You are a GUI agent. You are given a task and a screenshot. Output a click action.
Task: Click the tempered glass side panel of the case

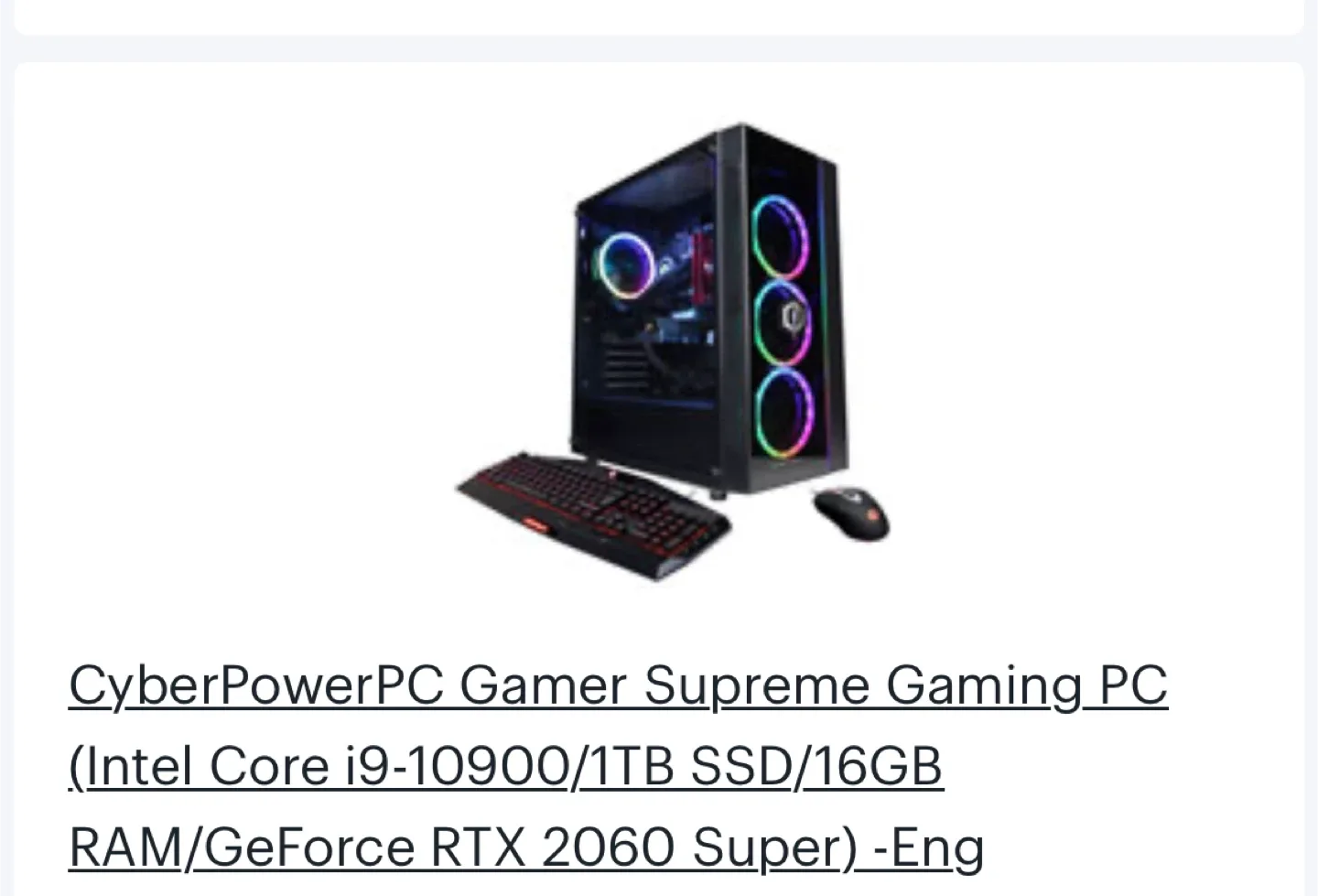(x=645, y=302)
